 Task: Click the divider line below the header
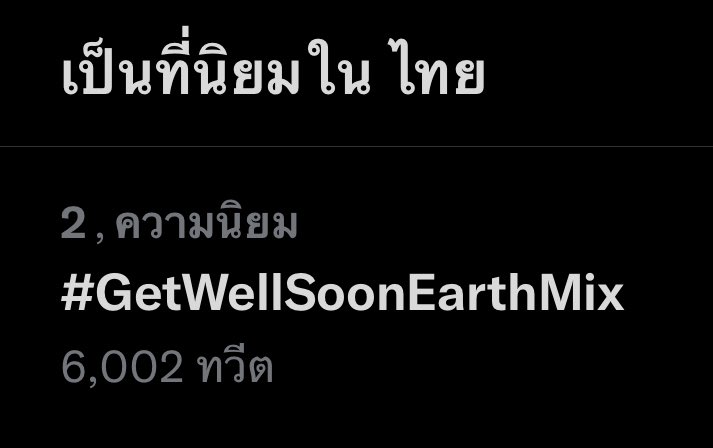[356, 146]
